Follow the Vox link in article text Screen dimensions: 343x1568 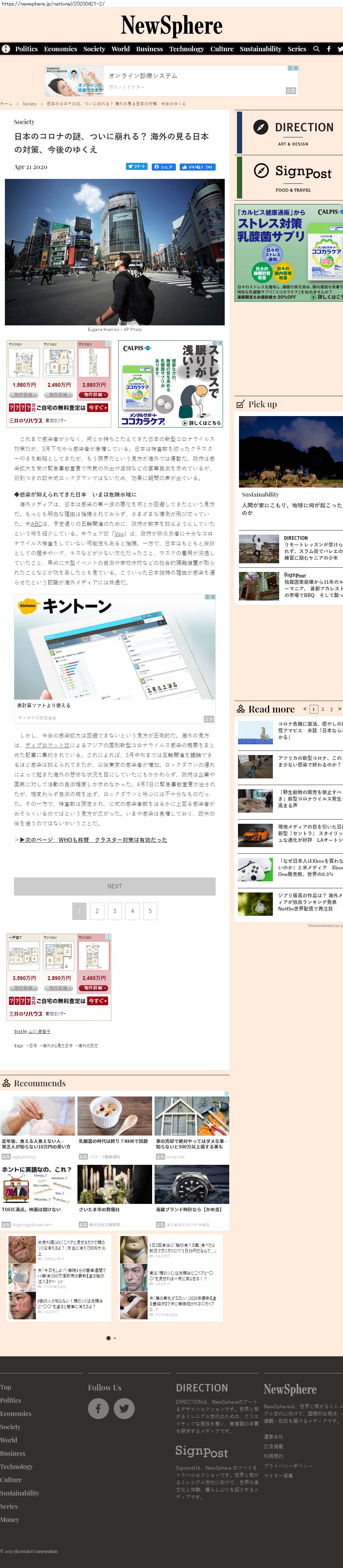119,533
